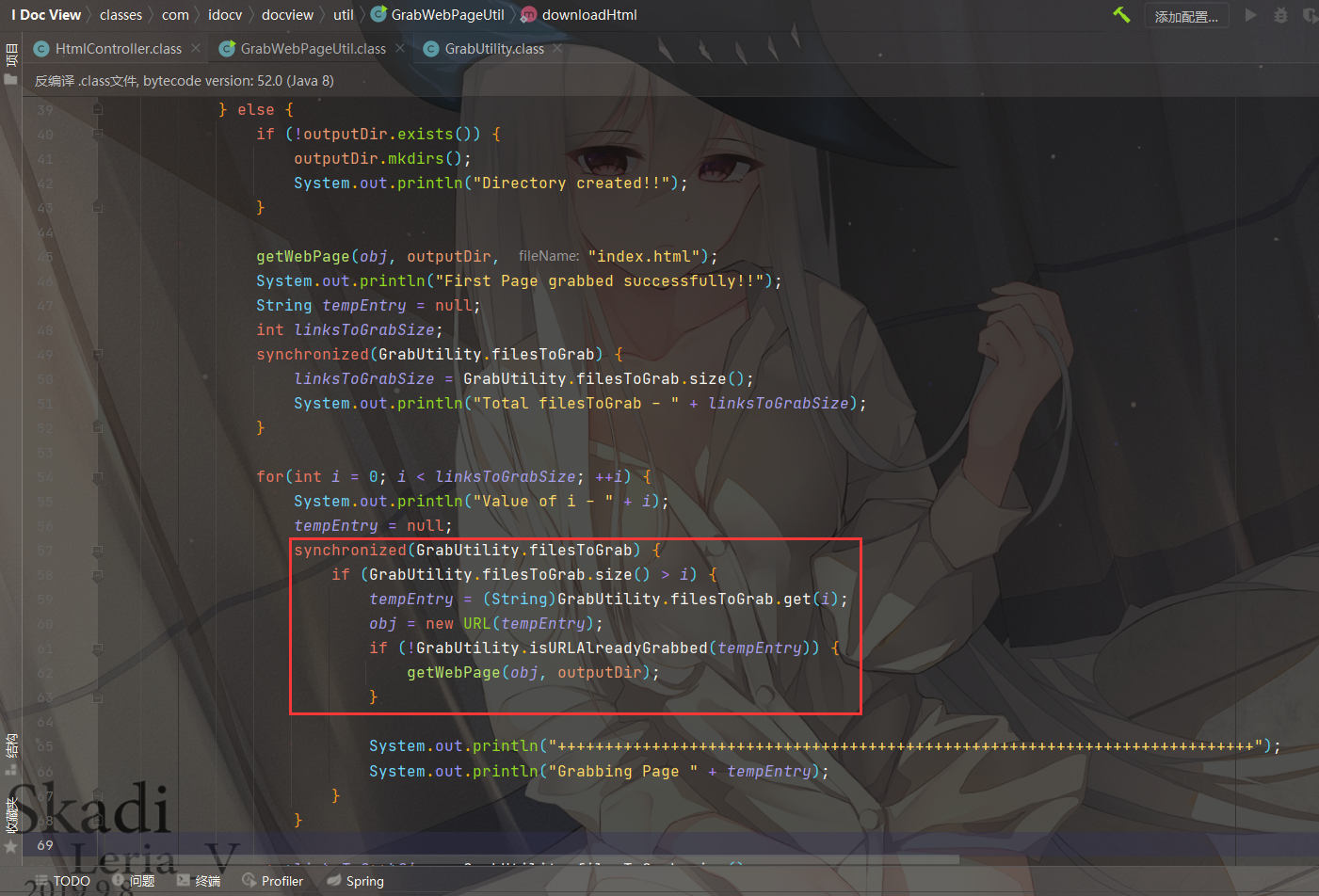Switch to the GrabWebPageUtil.class editor tab
Viewport: 1319px width, 896px height.
click(x=314, y=49)
